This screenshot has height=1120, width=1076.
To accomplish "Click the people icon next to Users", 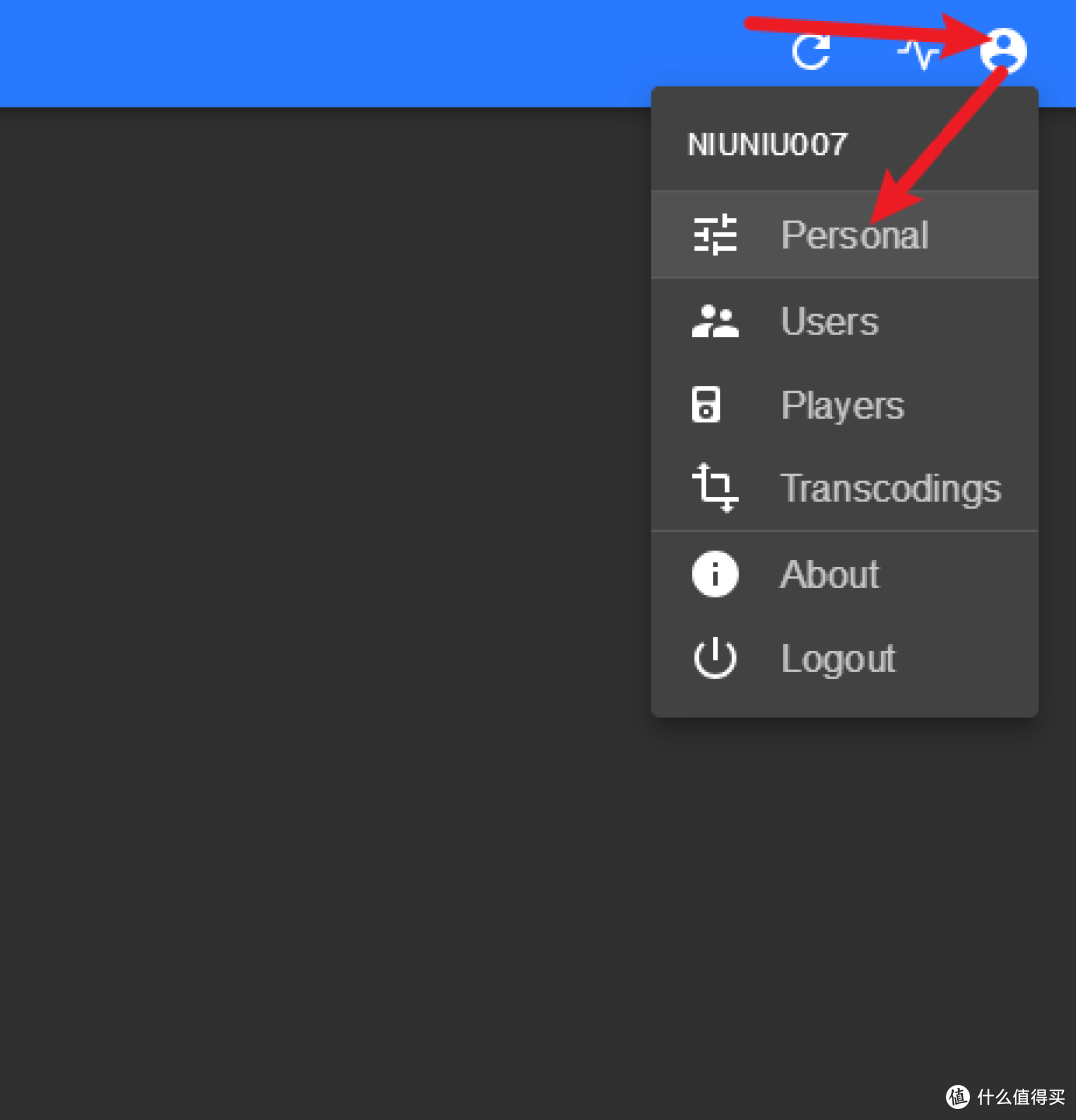I will pos(714,320).
